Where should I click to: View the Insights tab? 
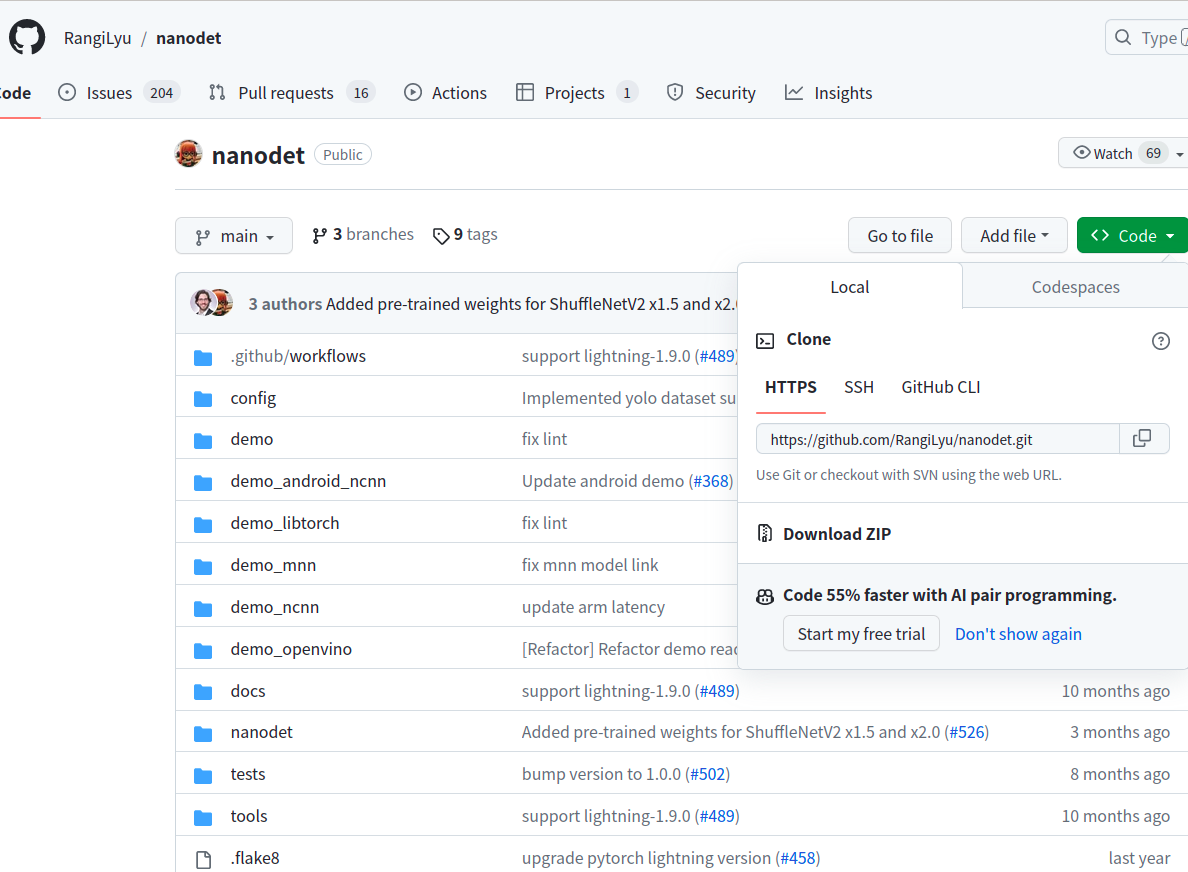828,93
